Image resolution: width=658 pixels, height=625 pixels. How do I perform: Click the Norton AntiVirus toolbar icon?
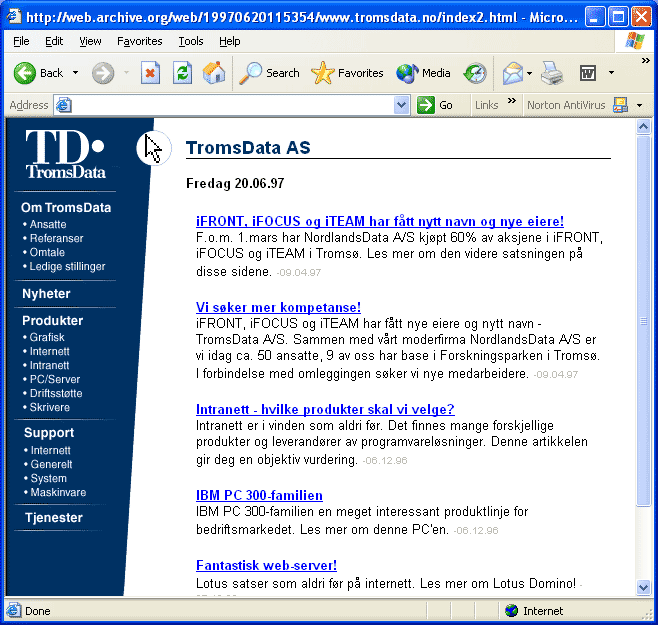click(620, 105)
